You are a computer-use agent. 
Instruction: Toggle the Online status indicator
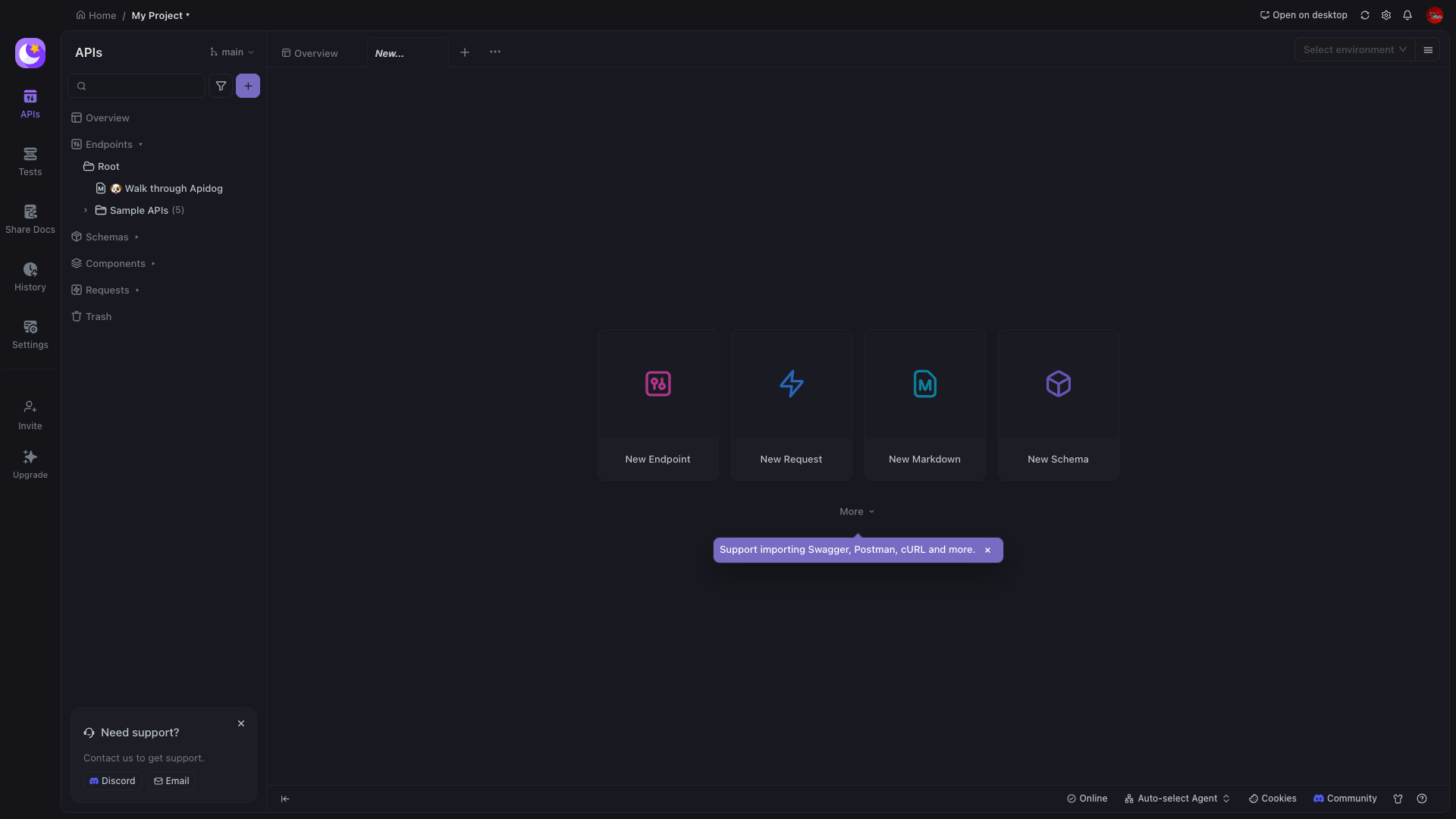tap(1087, 798)
